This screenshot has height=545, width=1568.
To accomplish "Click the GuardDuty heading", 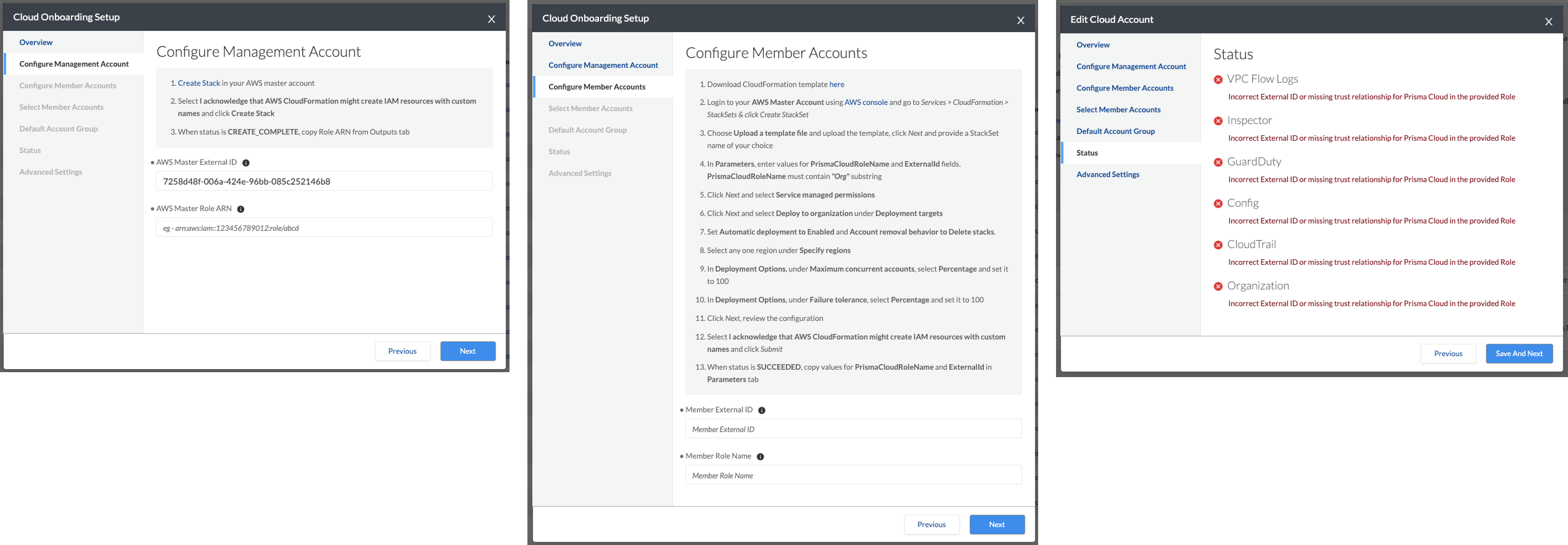I will click(x=1254, y=162).
